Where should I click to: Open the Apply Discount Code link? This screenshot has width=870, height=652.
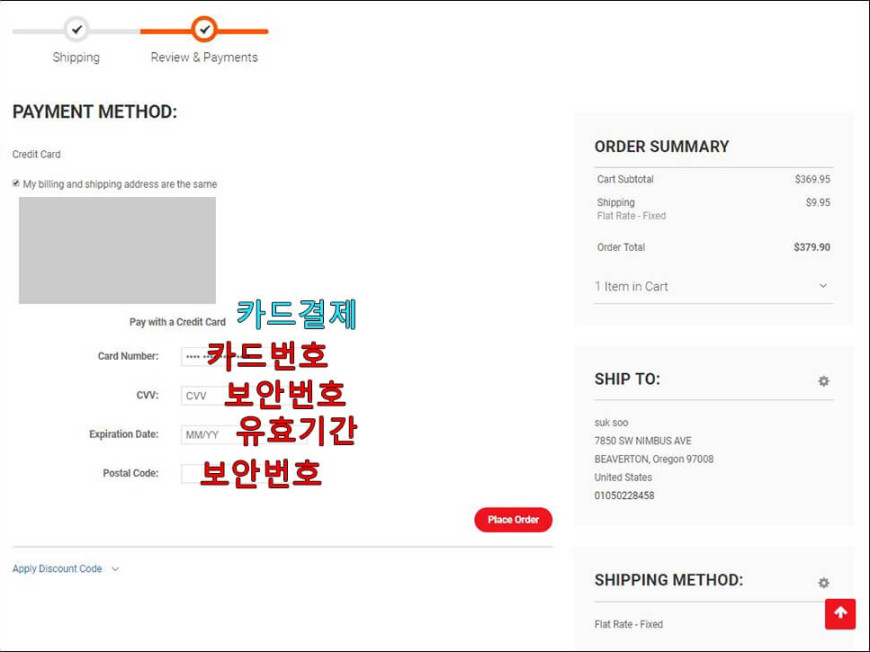(x=57, y=568)
